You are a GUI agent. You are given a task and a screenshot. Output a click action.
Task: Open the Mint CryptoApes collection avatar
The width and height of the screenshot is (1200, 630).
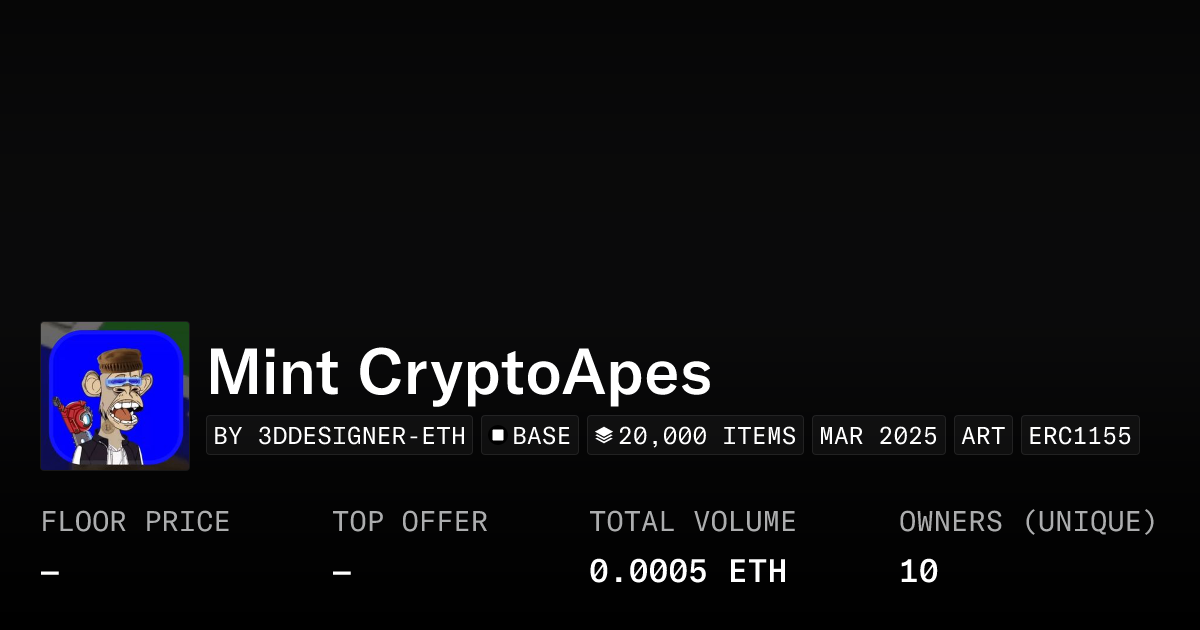point(115,396)
